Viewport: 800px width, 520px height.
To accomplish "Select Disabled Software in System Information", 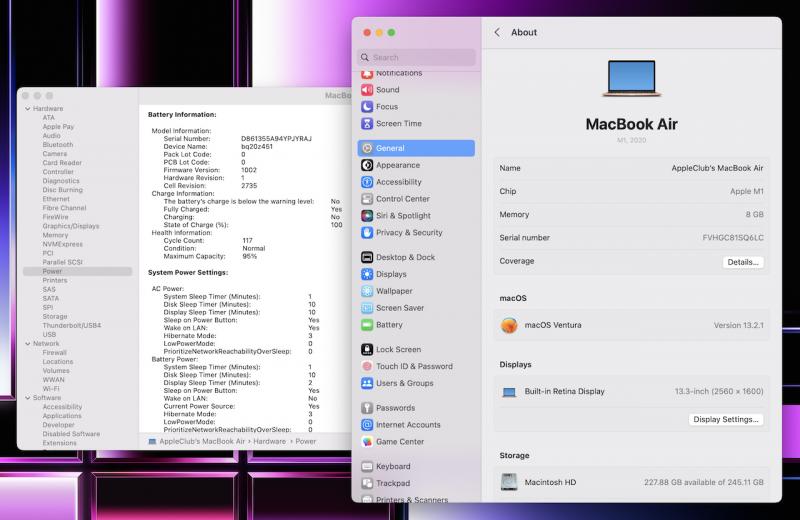I will [71, 434].
